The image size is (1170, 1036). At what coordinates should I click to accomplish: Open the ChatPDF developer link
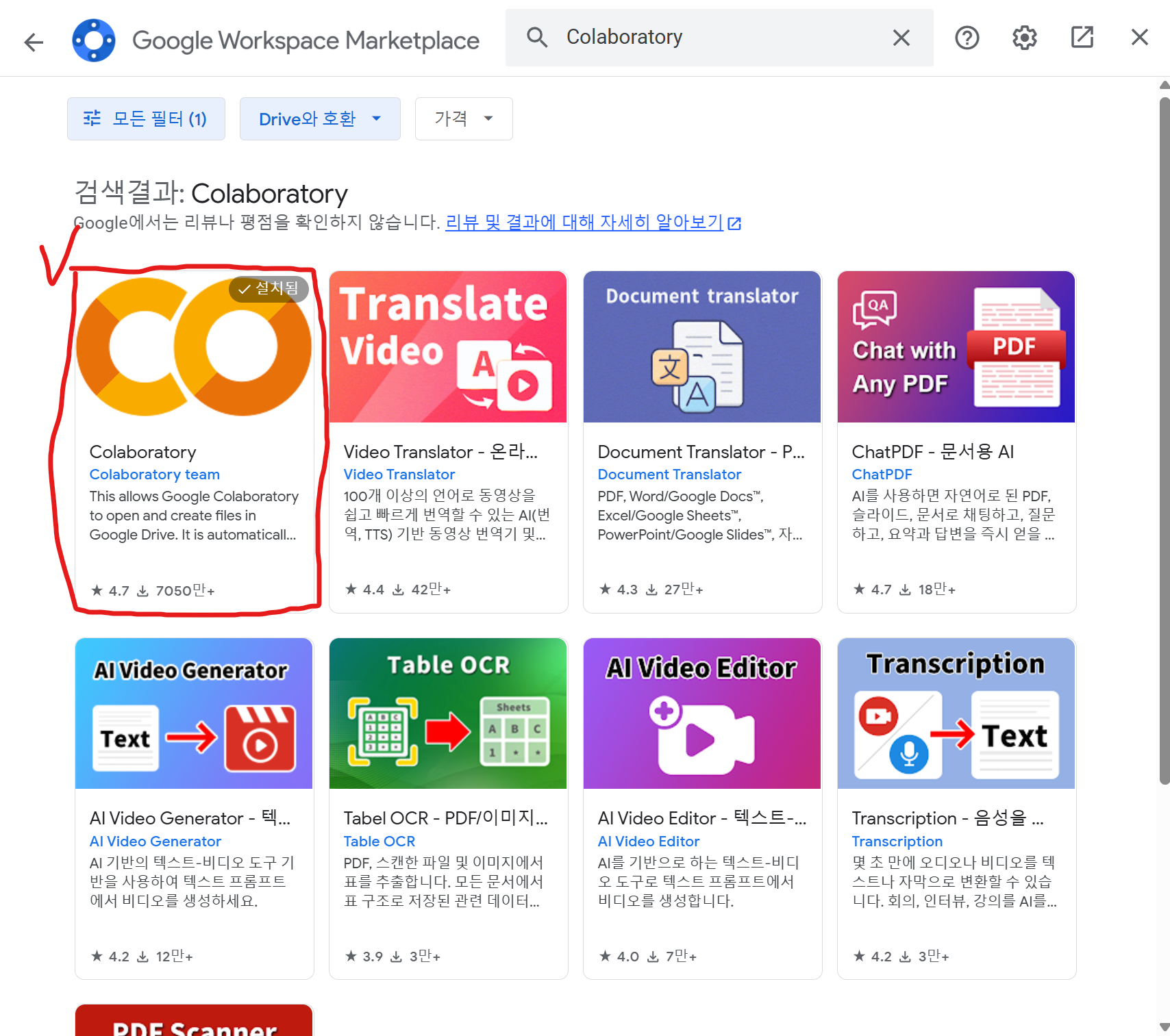tap(882, 475)
